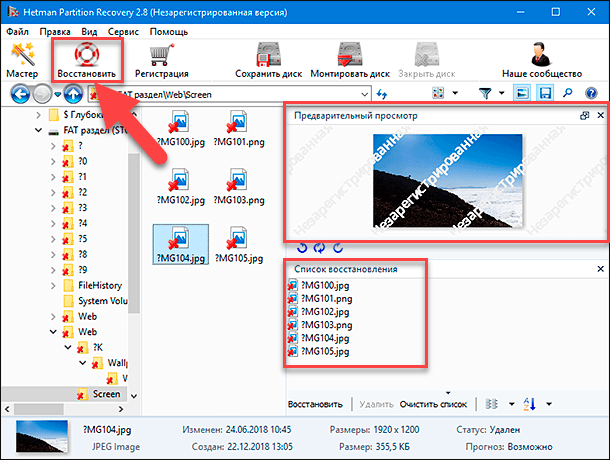
Task: Click the Удалить button in recovery list bar
Action: (x=376, y=404)
